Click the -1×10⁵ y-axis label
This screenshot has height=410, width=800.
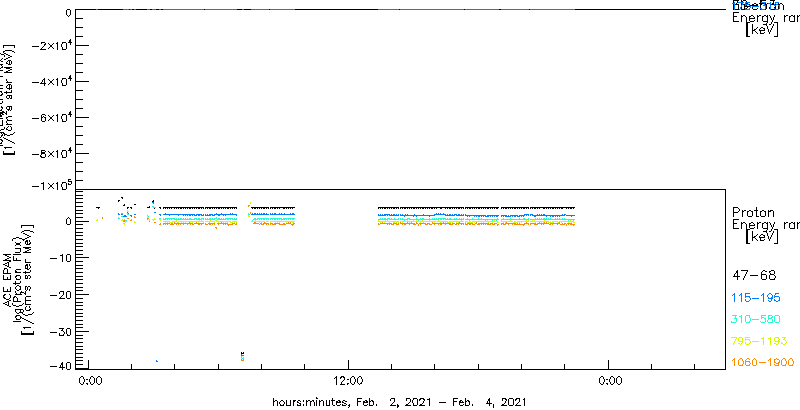(x=52, y=184)
